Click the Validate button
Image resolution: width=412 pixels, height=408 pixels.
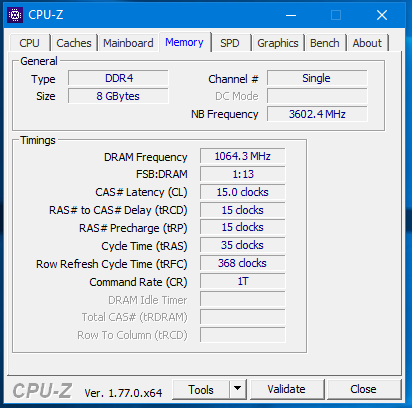[x=286, y=389]
